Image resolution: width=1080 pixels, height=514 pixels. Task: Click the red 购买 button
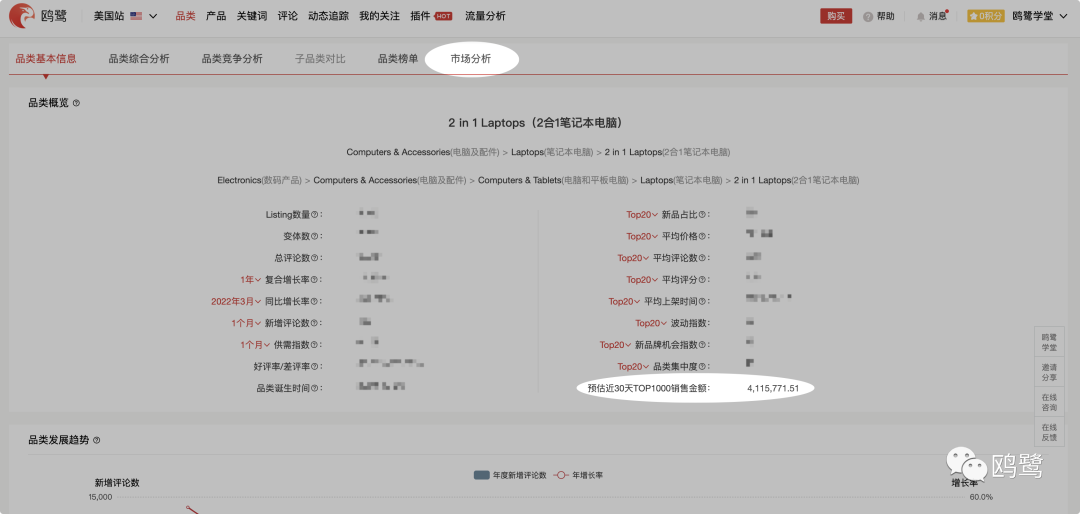[x=836, y=17]
